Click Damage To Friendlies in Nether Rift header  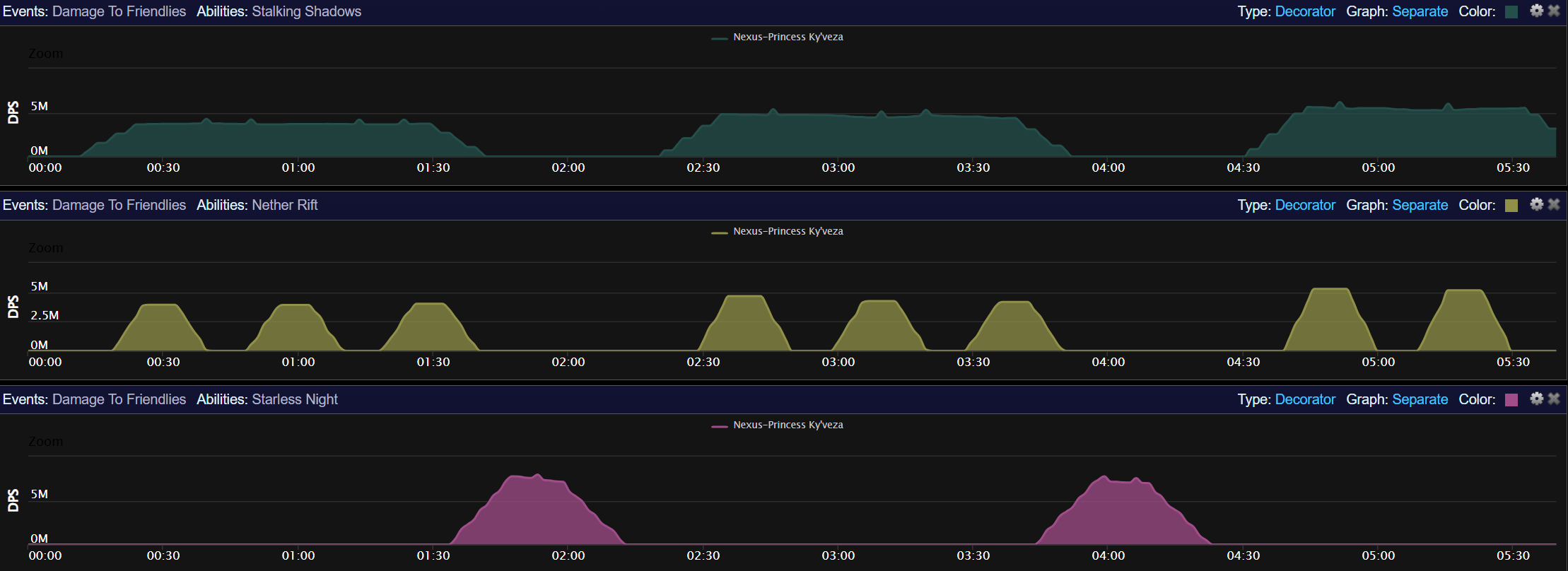click(119, 205)
